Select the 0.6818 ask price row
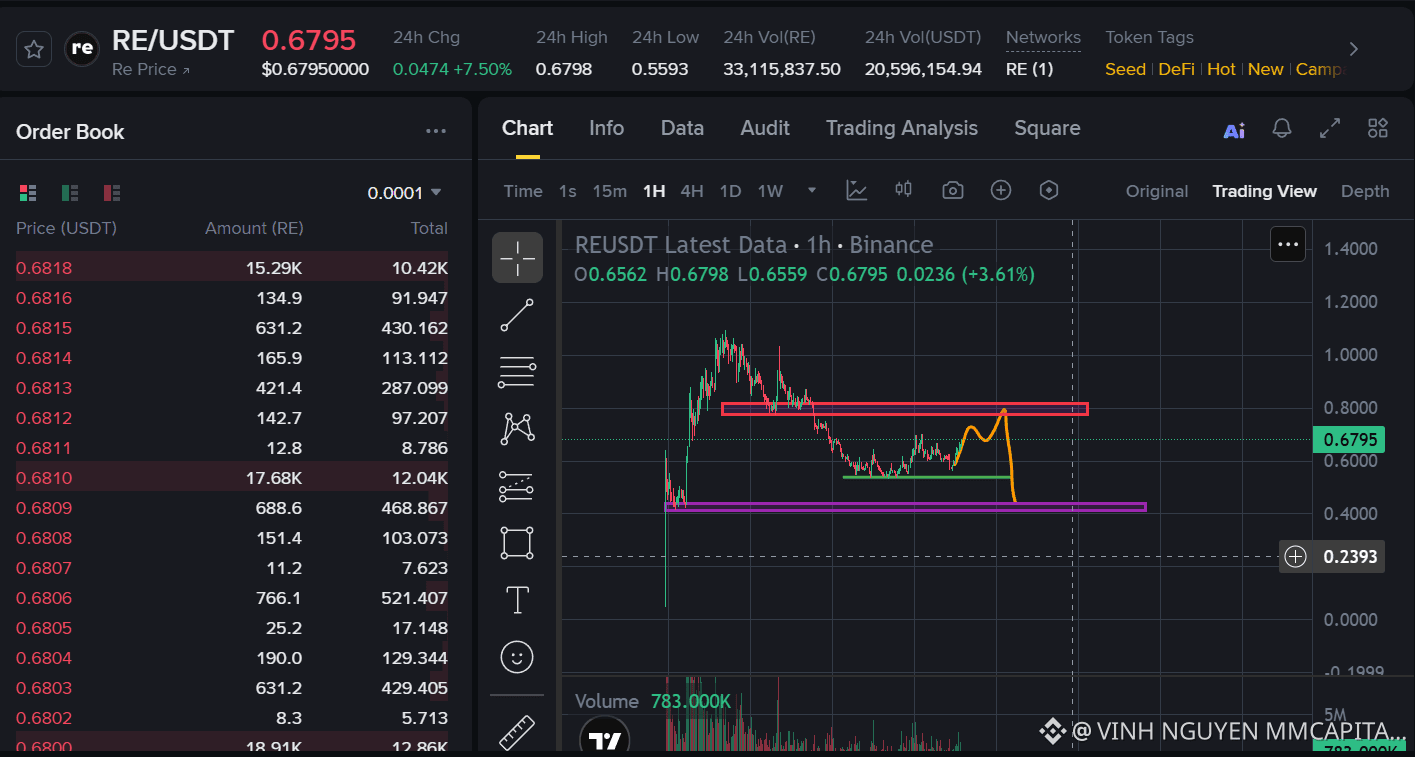The width and height of the screenshot is (1415, 757). 232,268
